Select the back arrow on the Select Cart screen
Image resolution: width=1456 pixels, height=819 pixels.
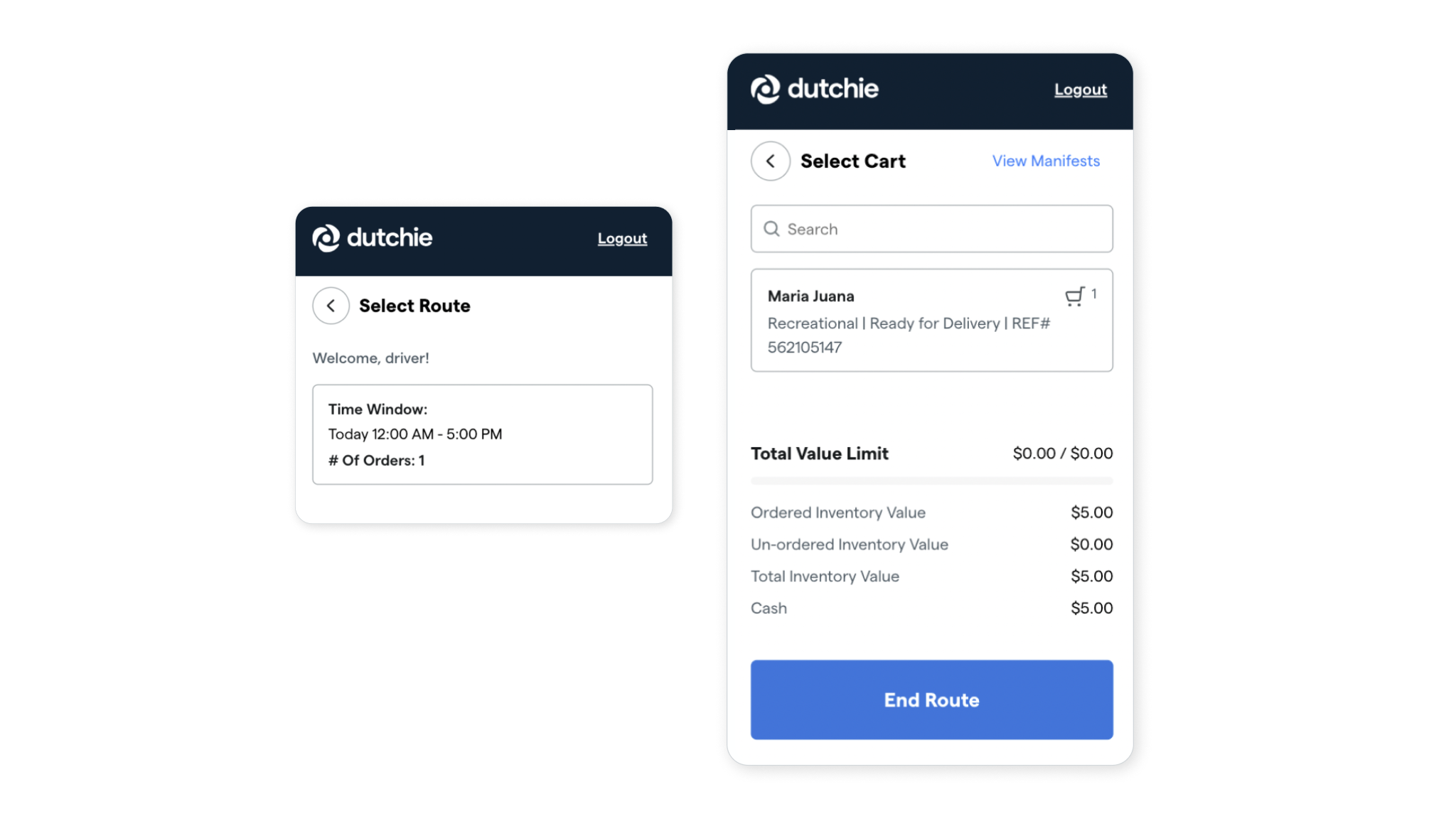click(770, 161)
